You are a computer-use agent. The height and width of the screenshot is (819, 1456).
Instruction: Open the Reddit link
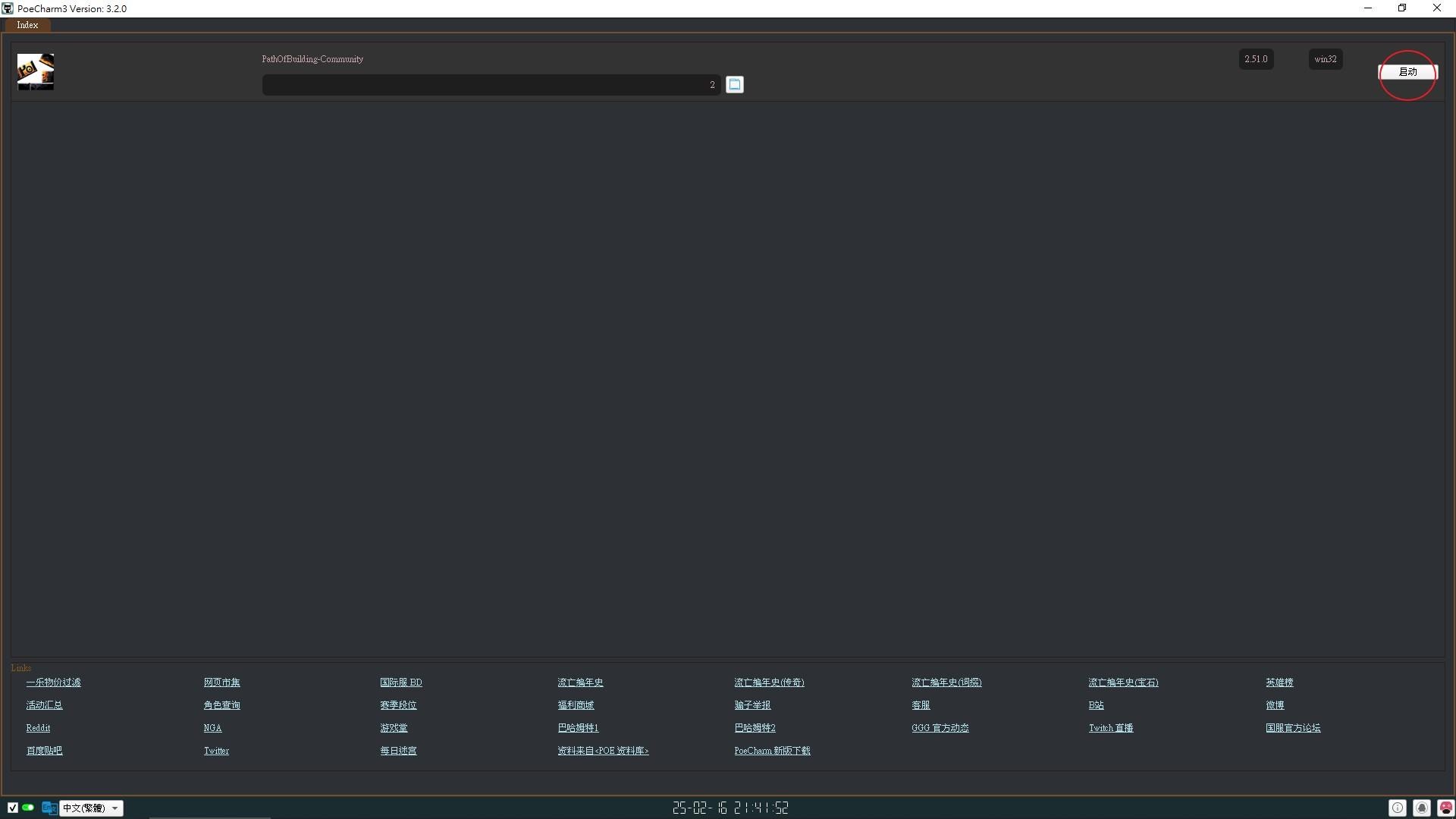(38, 728)
